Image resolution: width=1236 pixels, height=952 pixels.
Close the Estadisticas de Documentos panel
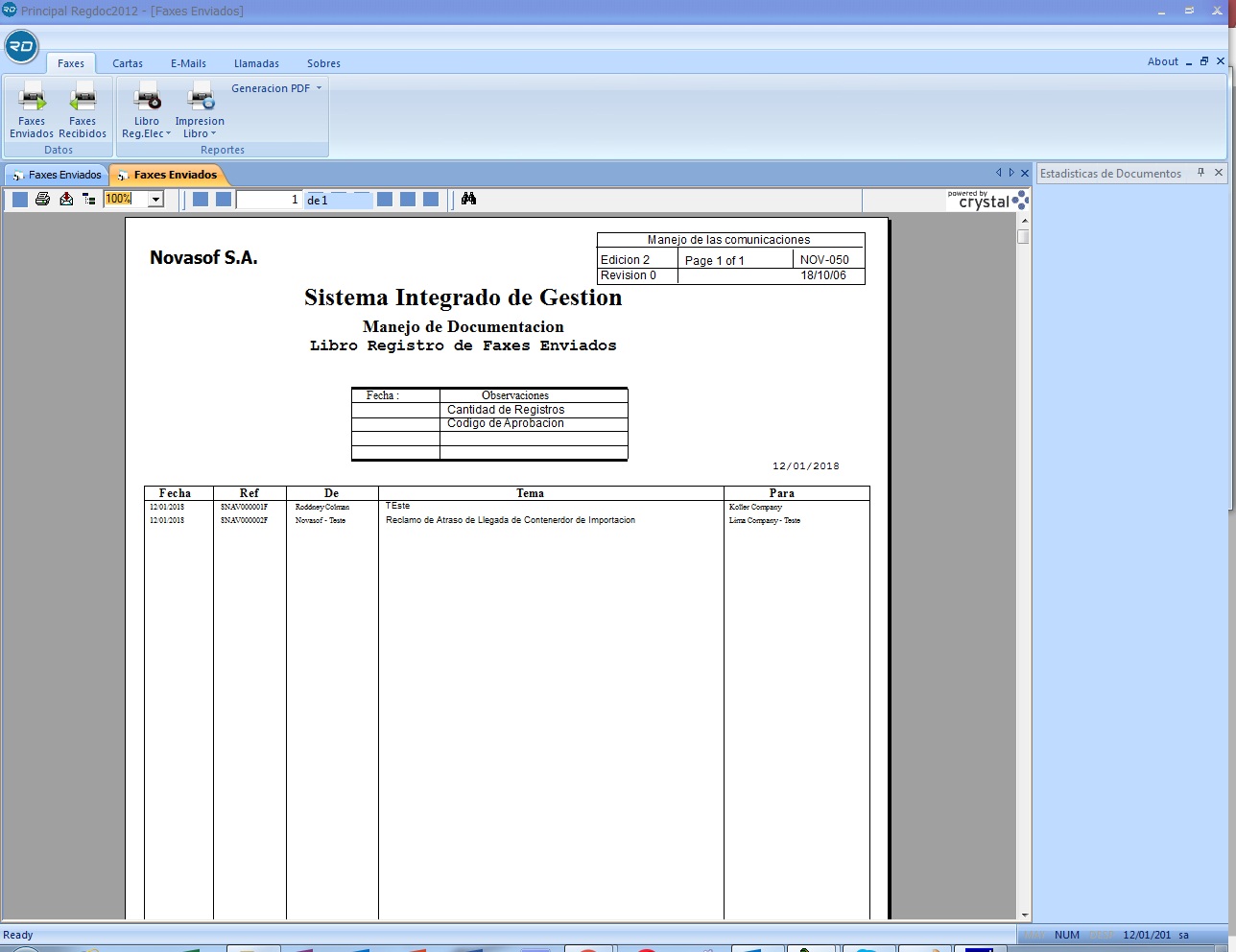[x=1219, y=173]
